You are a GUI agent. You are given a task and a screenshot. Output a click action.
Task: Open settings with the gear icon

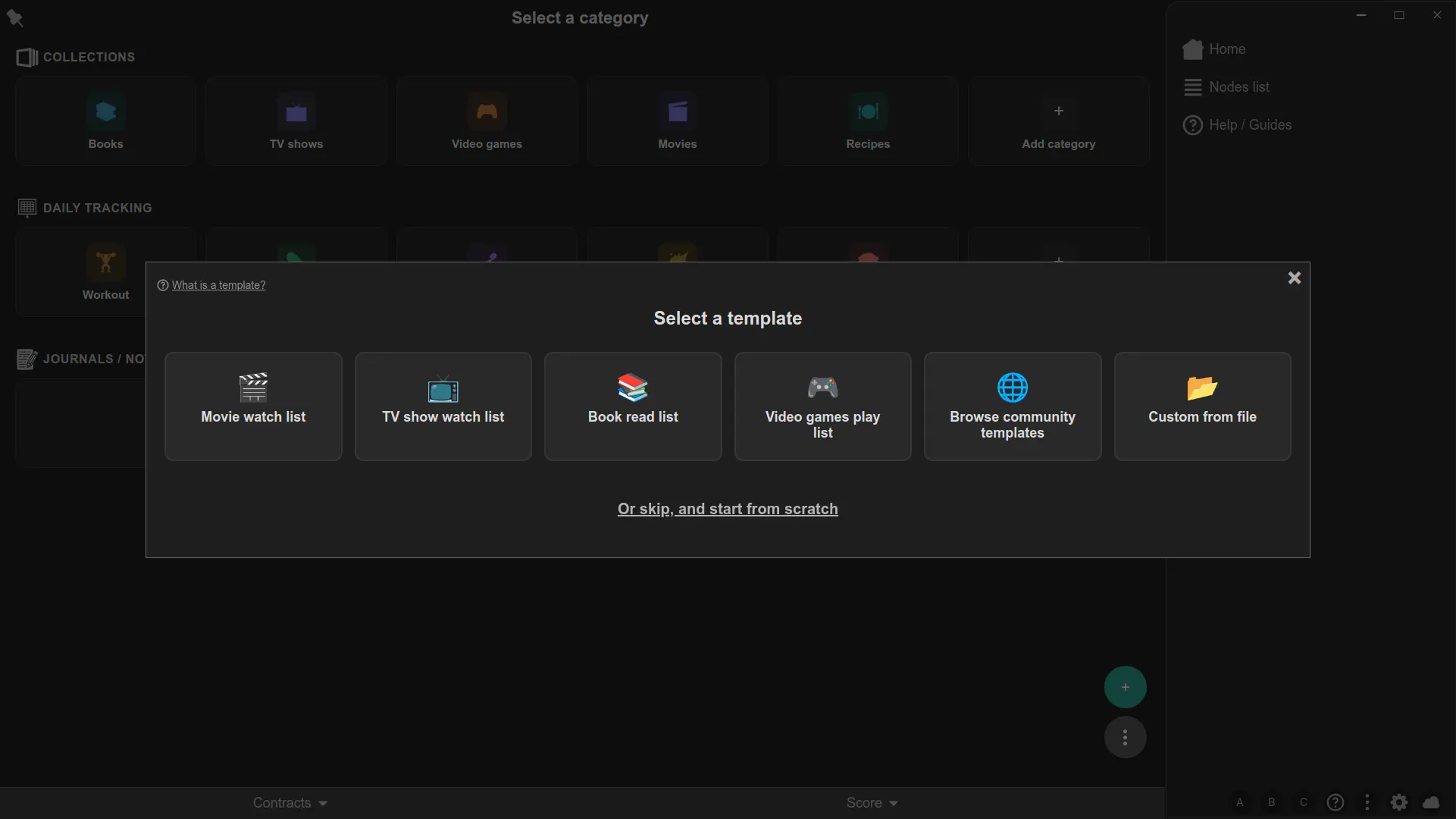[x=1399, y=802]
